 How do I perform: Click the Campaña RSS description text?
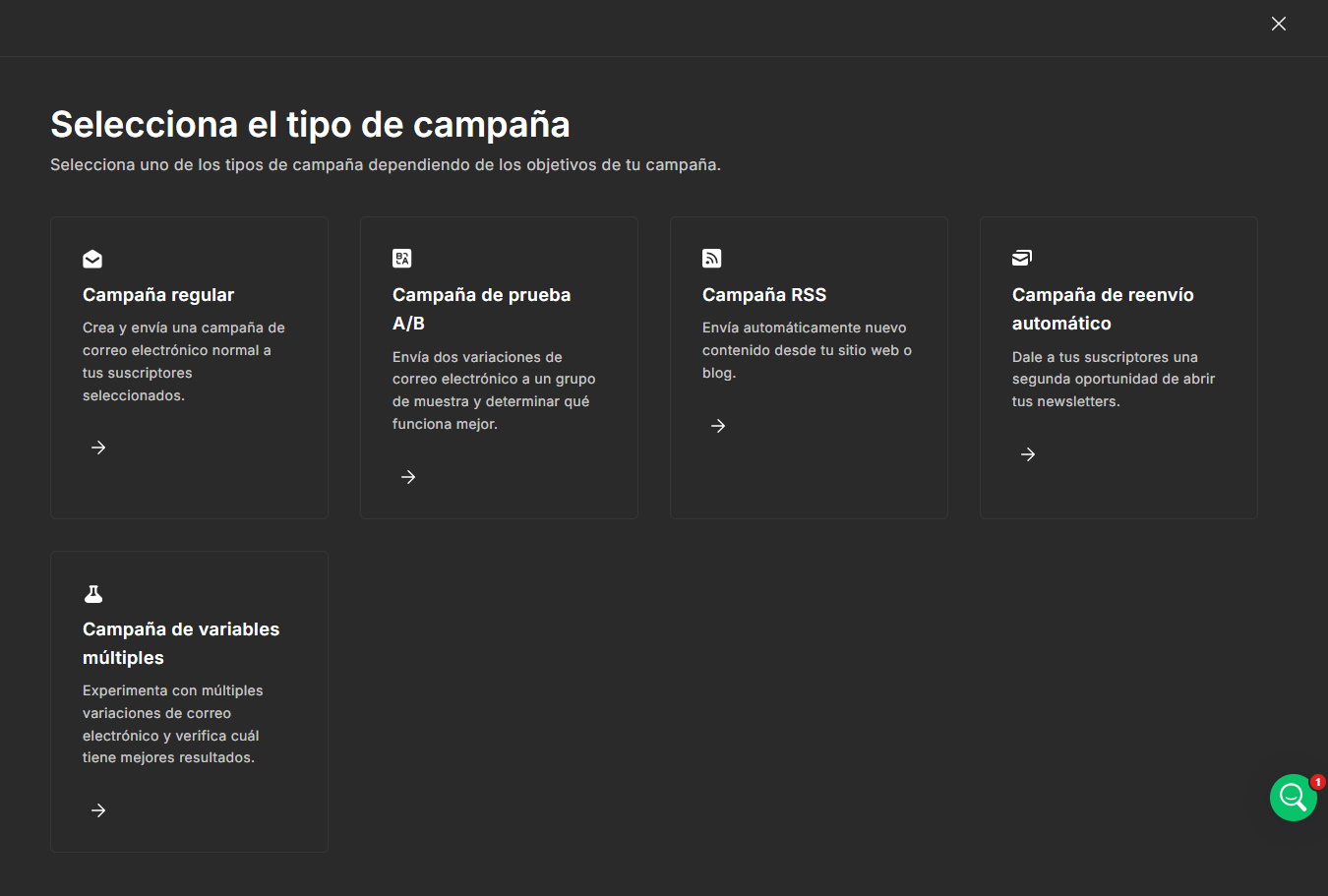(x=807, y=350)
